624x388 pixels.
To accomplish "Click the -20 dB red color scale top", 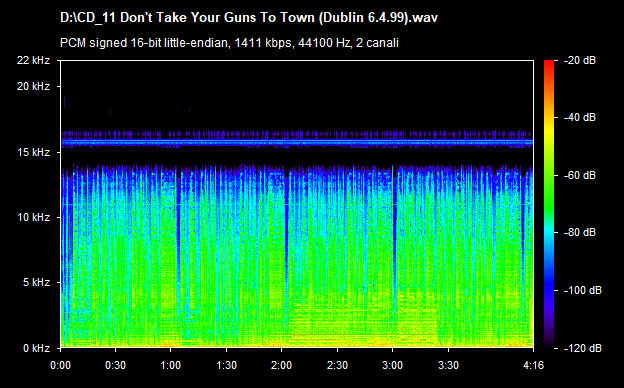I will (549, 62).
